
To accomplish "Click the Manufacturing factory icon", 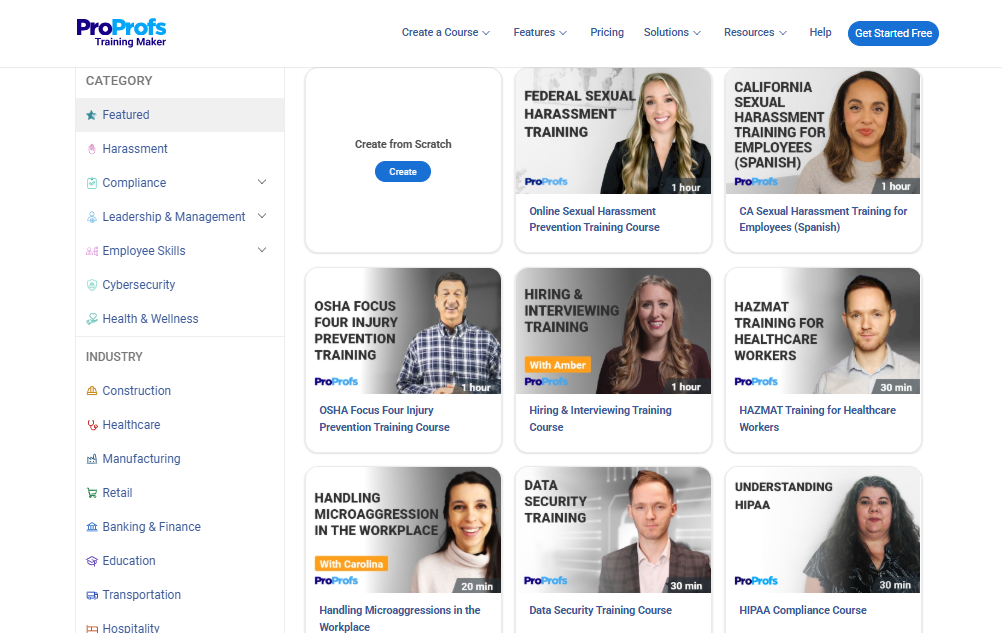I will coord(91,459).
